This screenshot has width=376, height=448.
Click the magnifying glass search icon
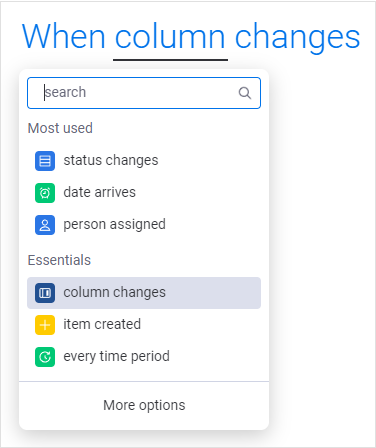click(x=245, y=93)
